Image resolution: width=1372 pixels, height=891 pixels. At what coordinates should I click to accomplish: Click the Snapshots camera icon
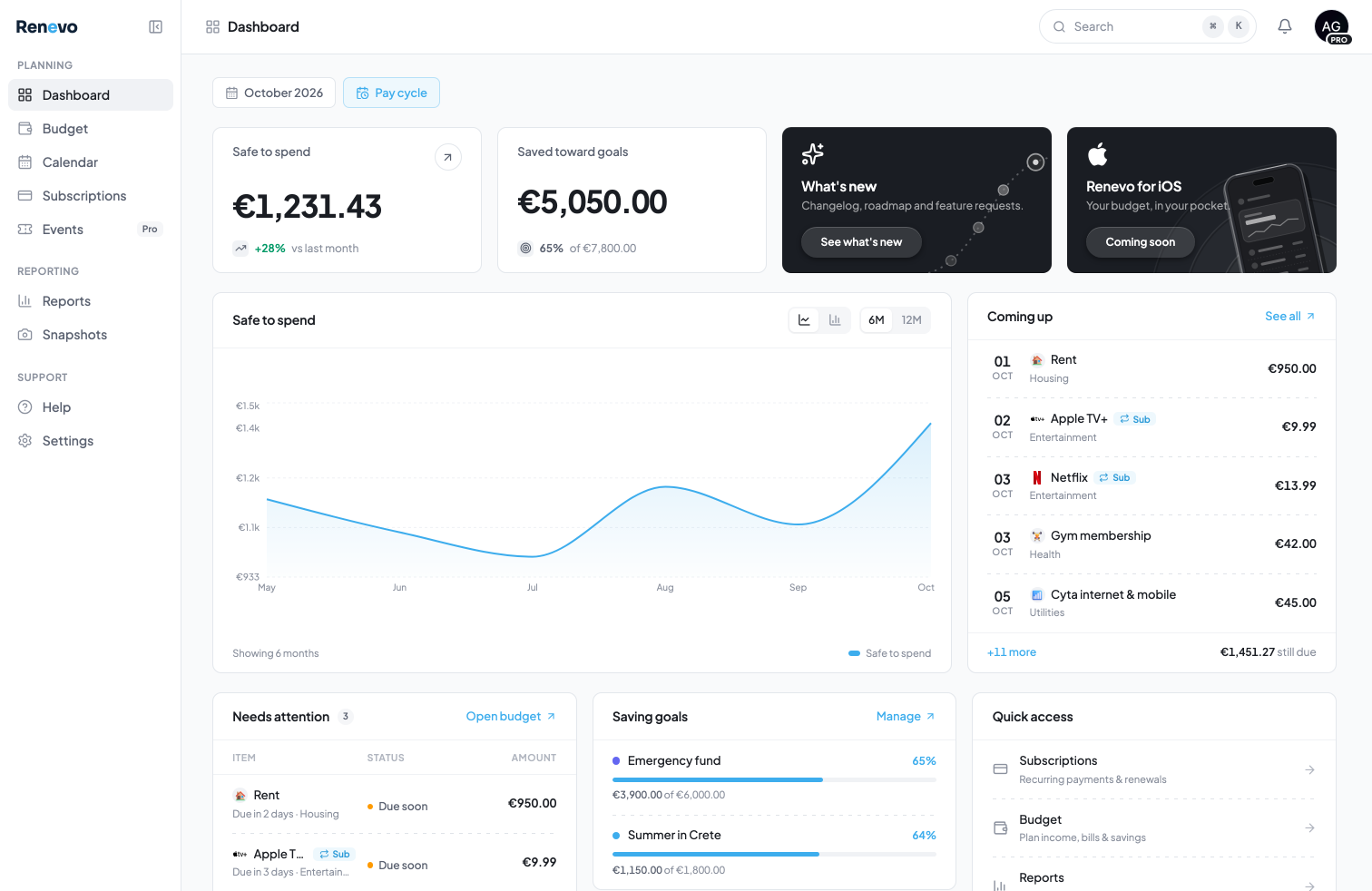(25, 335)
